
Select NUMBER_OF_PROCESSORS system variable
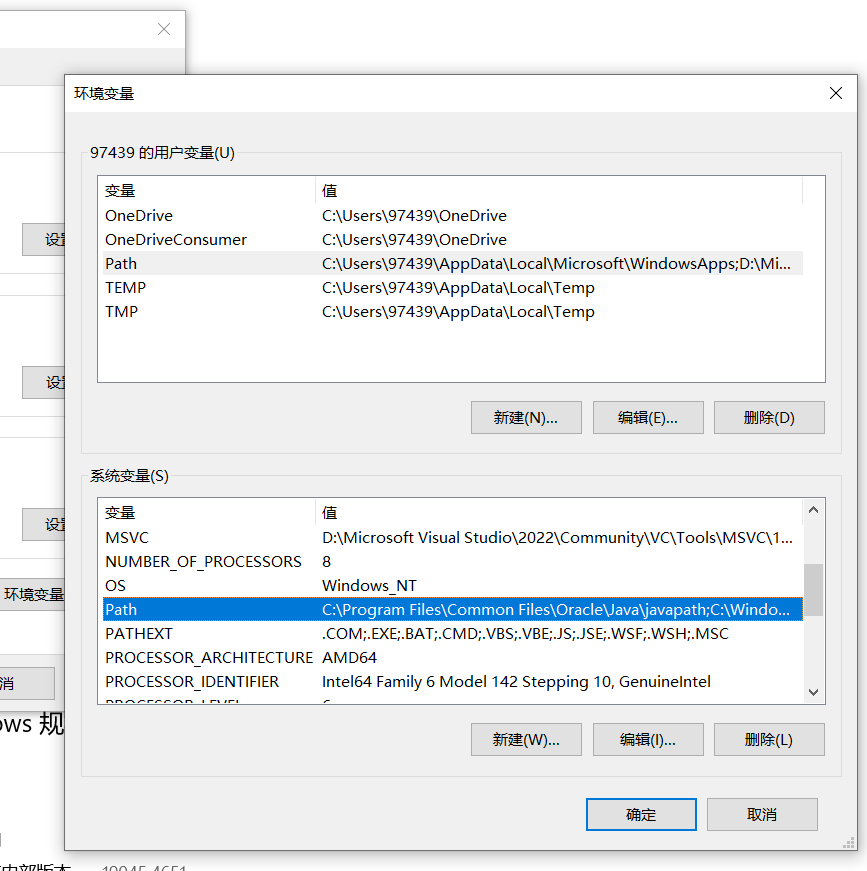click(203, 562)
